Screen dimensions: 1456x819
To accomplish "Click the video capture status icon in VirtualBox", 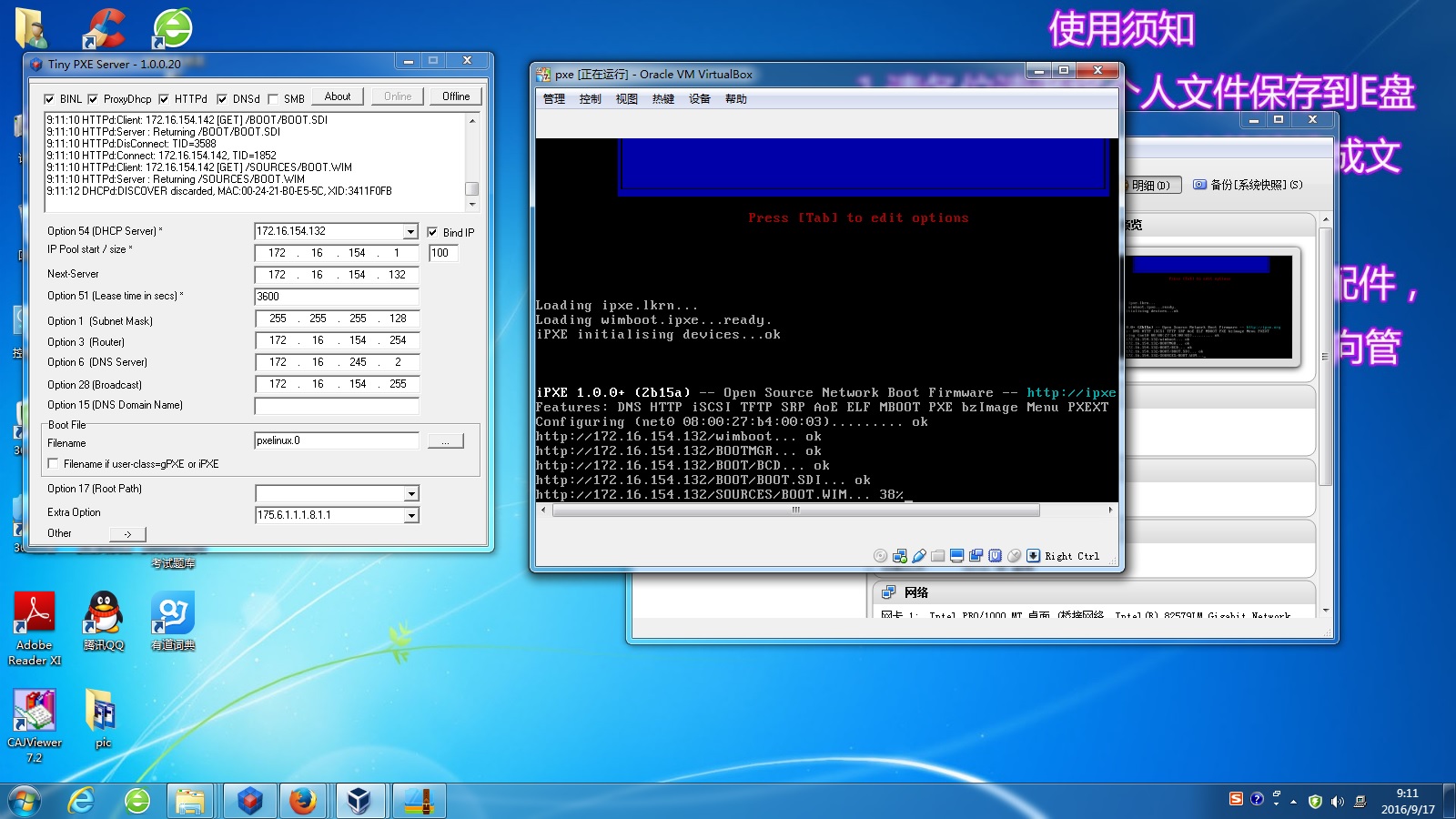I will coord(976,556).
